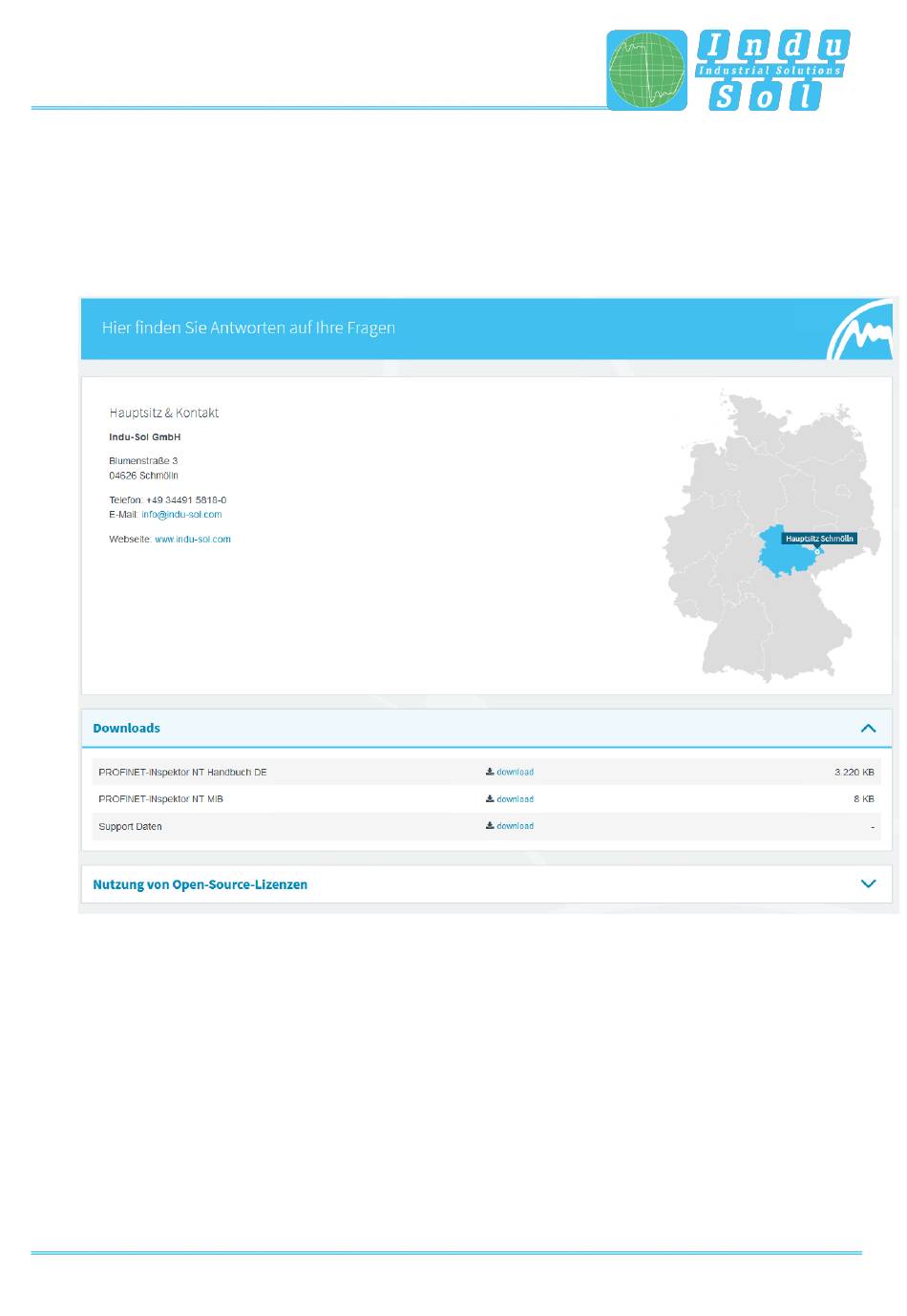Download the PROFINET-INspektor NT MIB file
Image resolution: width=907 pixels, height=1316 pixels.
coord(515,799)
